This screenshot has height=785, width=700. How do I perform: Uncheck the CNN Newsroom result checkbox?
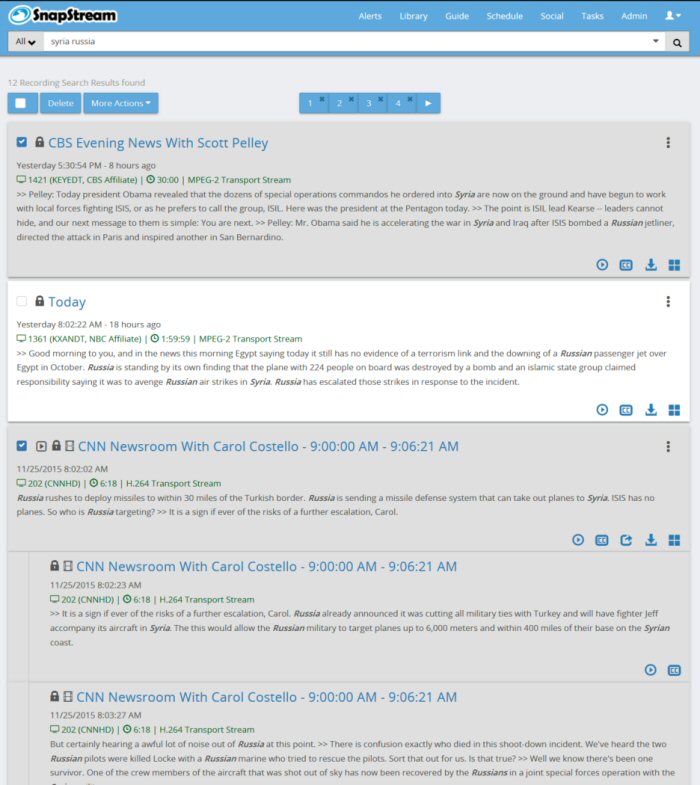pyautogui.click(x=22, y=446)
